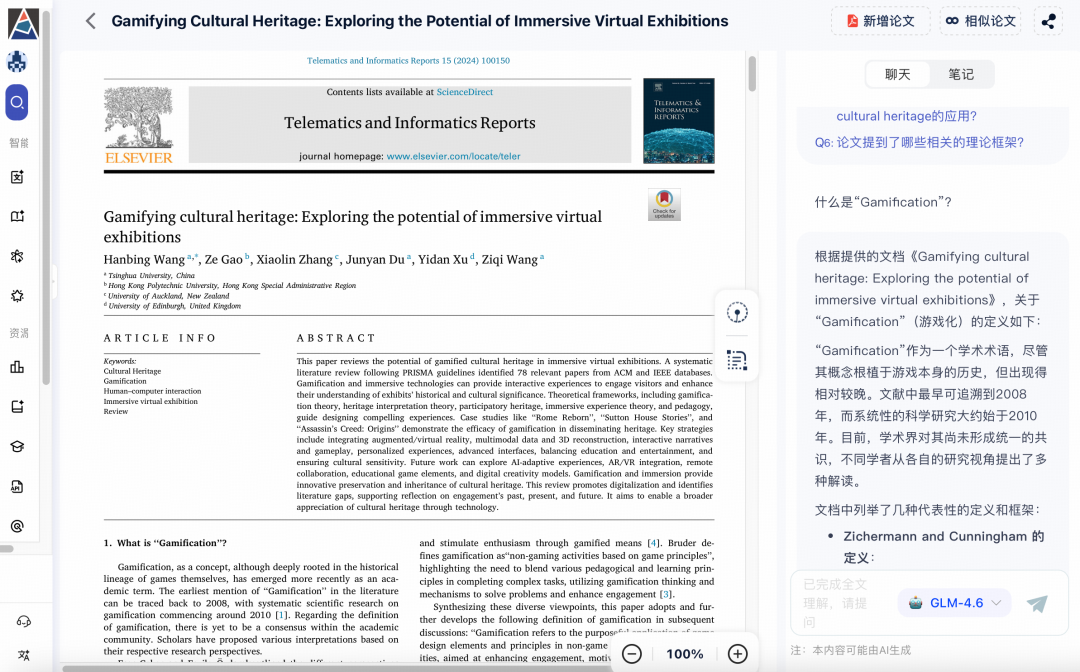Image resolution: width=1080 pixels, height=672 pixels.
Task: Select question Q6: 论文提到了哪些相关的理论框架?
Action: tap(919, 143)
